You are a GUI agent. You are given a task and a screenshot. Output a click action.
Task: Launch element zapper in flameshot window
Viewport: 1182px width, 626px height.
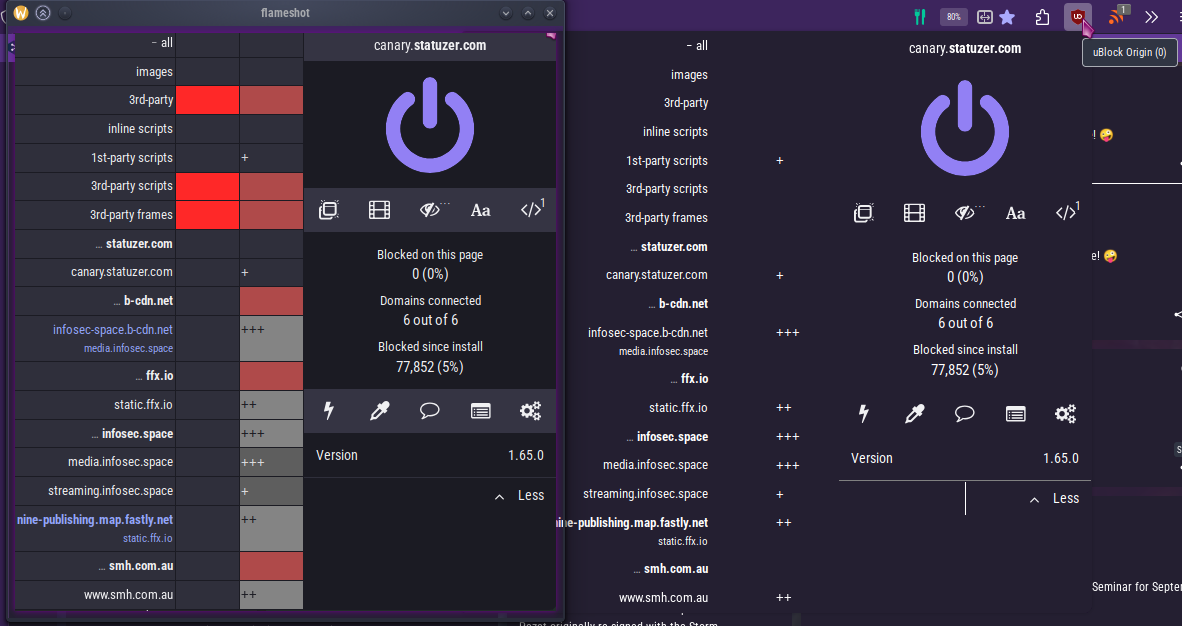pos(329,410)
